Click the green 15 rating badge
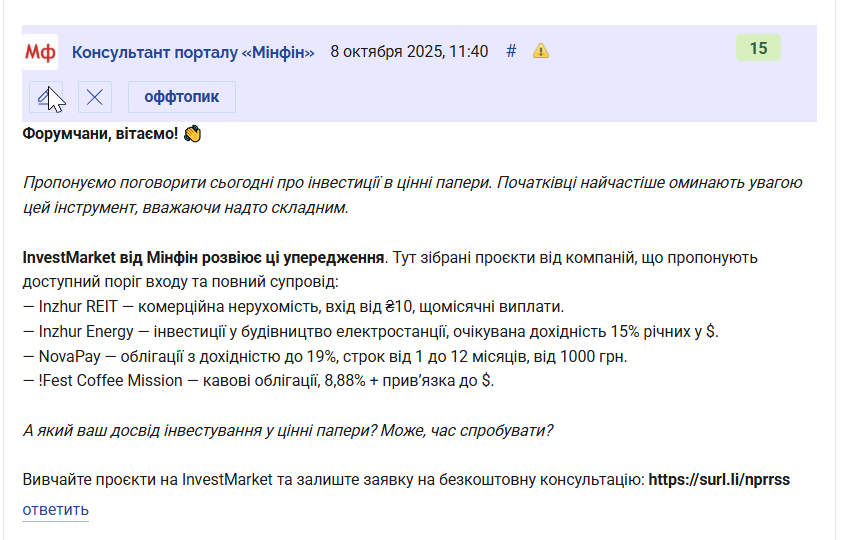The image size is (843, 540). coord(758,48)
